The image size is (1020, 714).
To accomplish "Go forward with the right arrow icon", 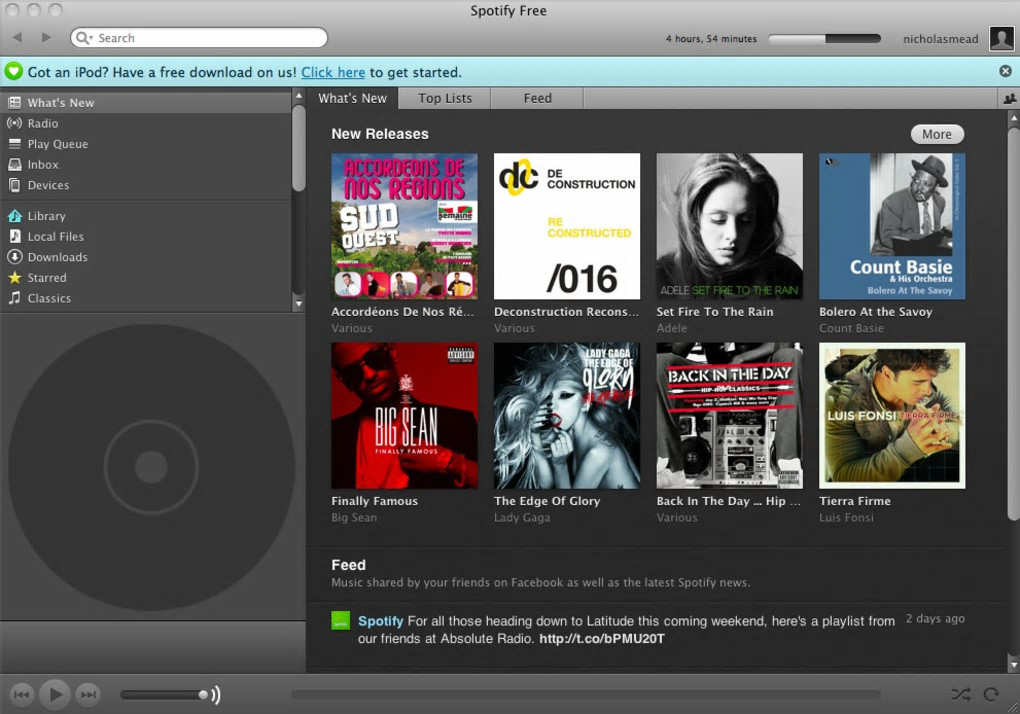I will point(46,38).
